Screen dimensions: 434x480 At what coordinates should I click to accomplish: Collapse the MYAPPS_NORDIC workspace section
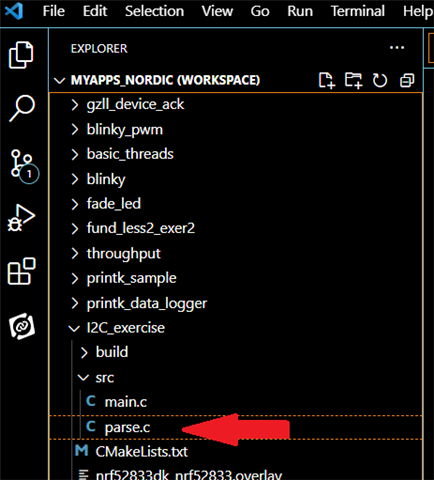pos(60,80)
